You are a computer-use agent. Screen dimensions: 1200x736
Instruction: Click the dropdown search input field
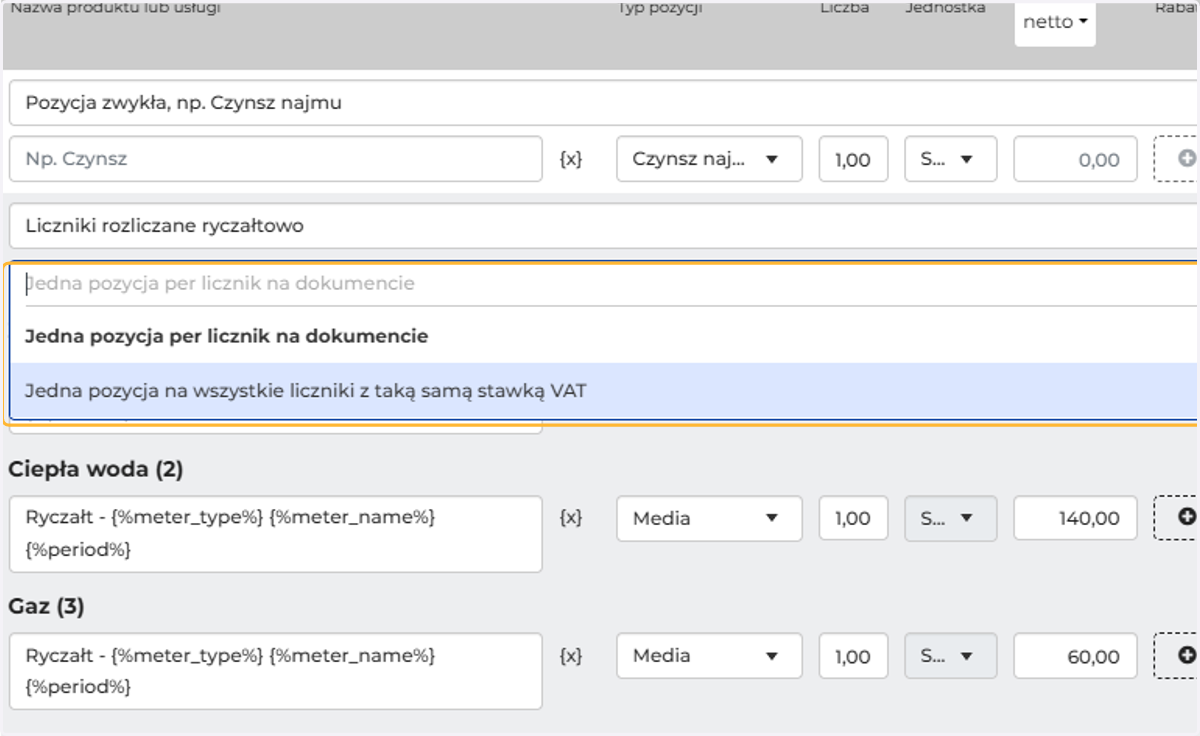[x=611, y=284]
